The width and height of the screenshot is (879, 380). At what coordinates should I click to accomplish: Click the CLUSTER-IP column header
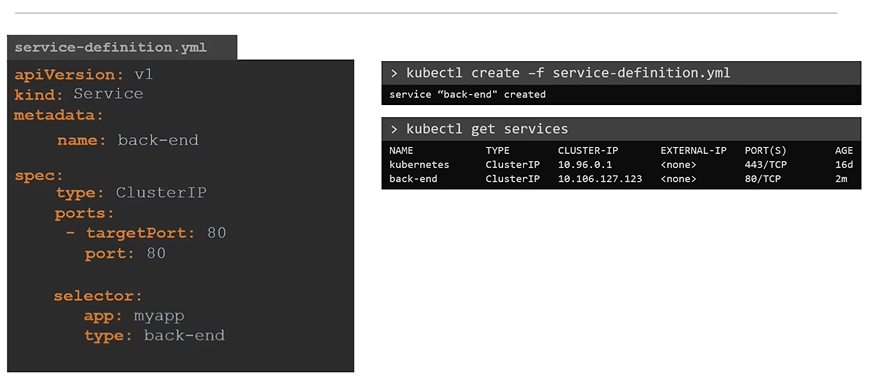click(588, 151)
